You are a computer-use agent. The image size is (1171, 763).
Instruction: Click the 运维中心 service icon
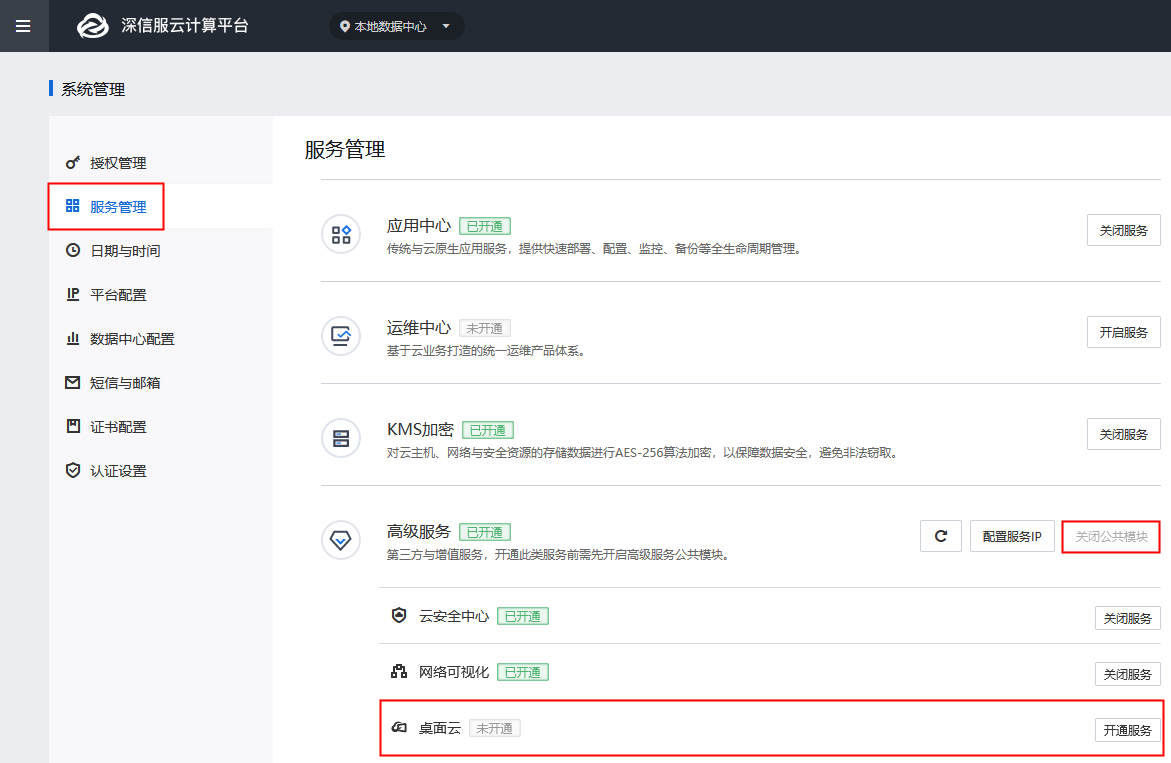coord(341,336)
